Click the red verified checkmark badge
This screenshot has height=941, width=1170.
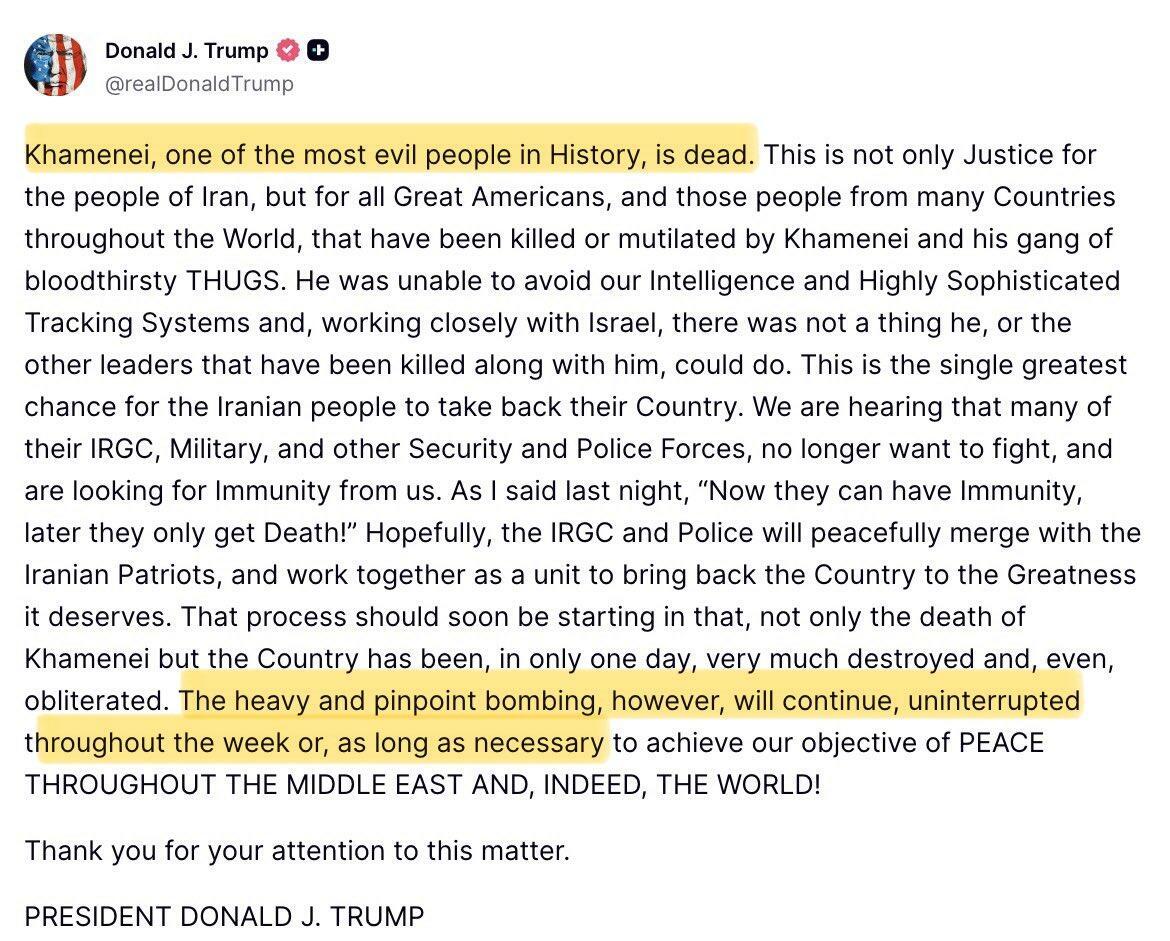(x=288, y=50)
